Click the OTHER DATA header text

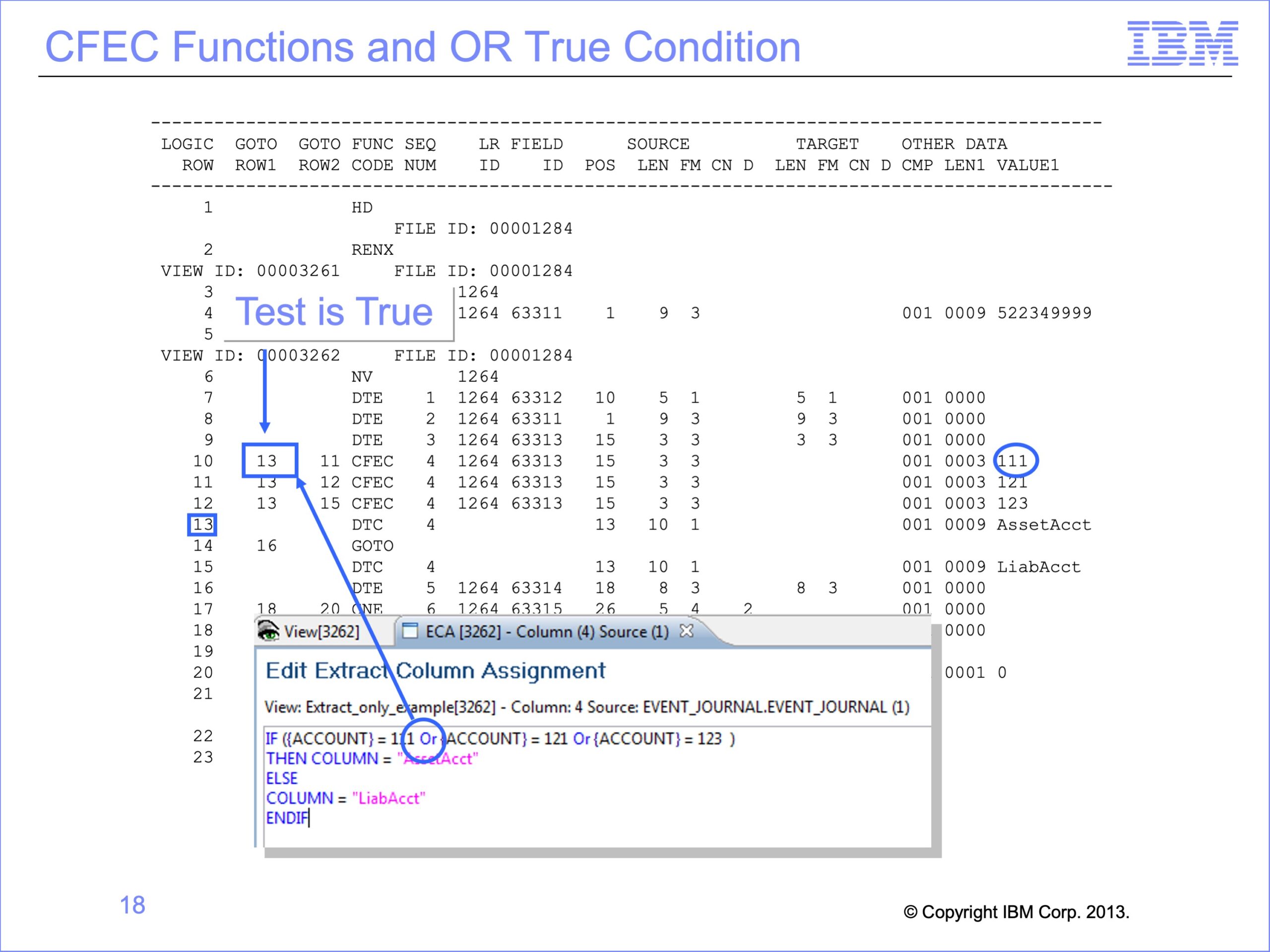pyautogui.click(x=954, y=144)
